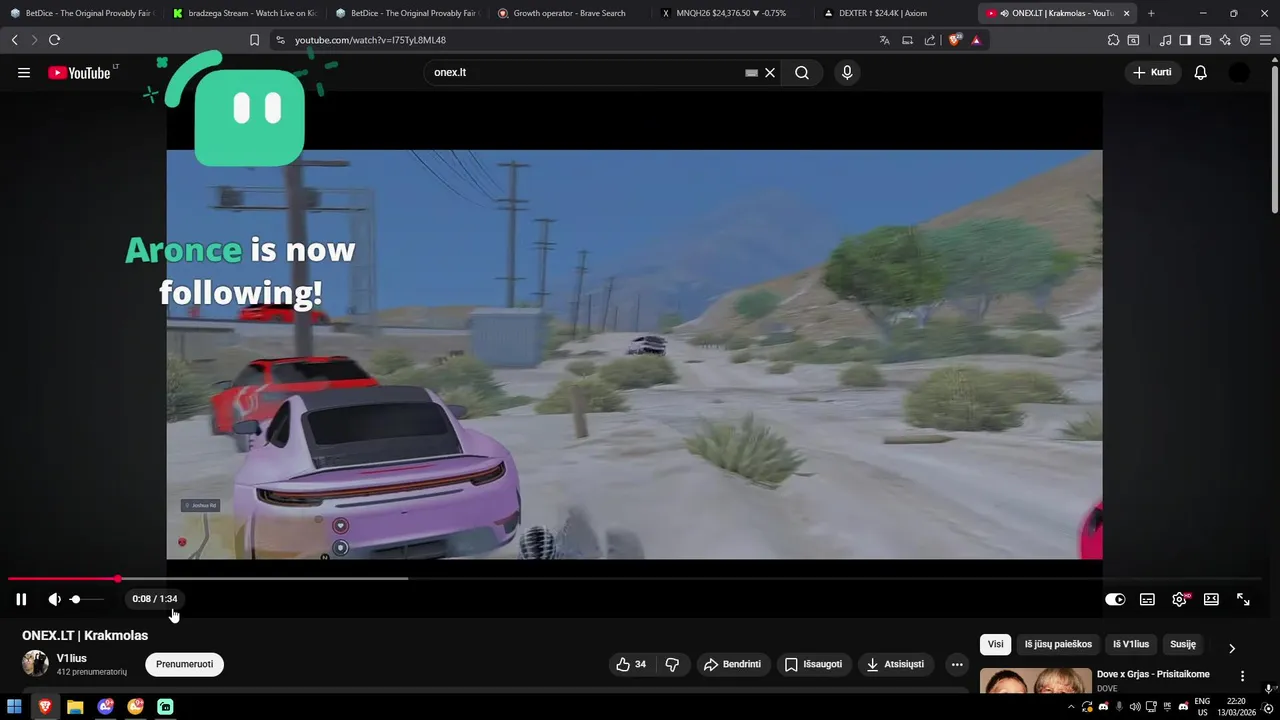Pause the video
The image size is (1280, 720).
(x=21, y=599)
